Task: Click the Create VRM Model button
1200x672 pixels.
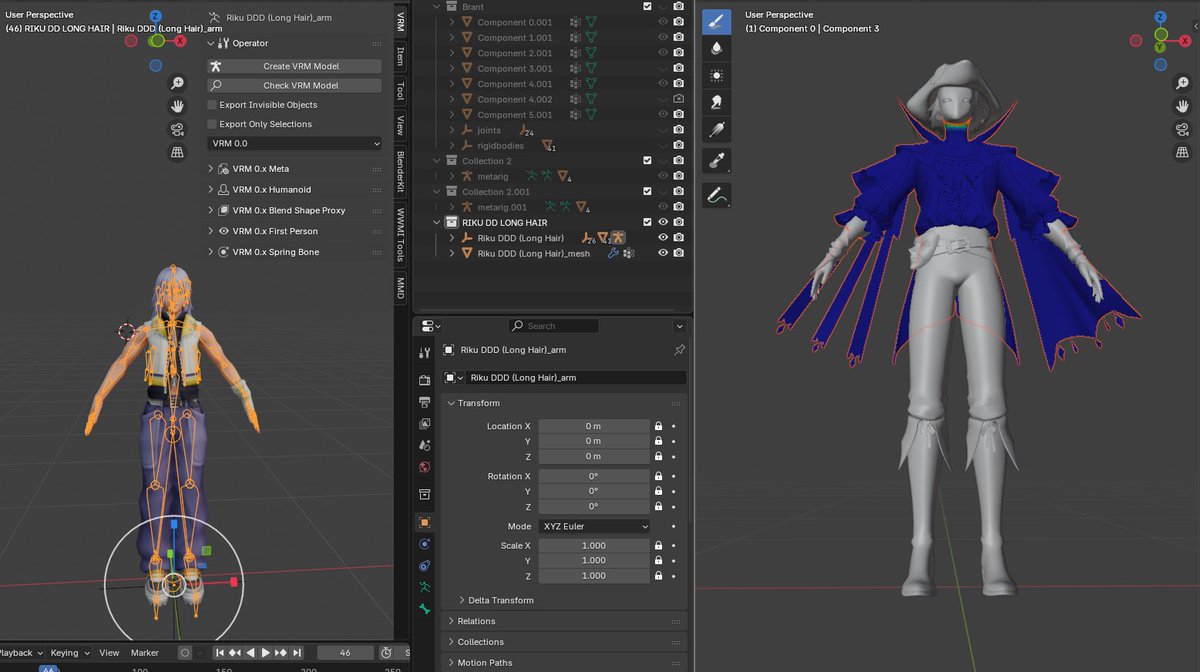Action: point(294,66)
